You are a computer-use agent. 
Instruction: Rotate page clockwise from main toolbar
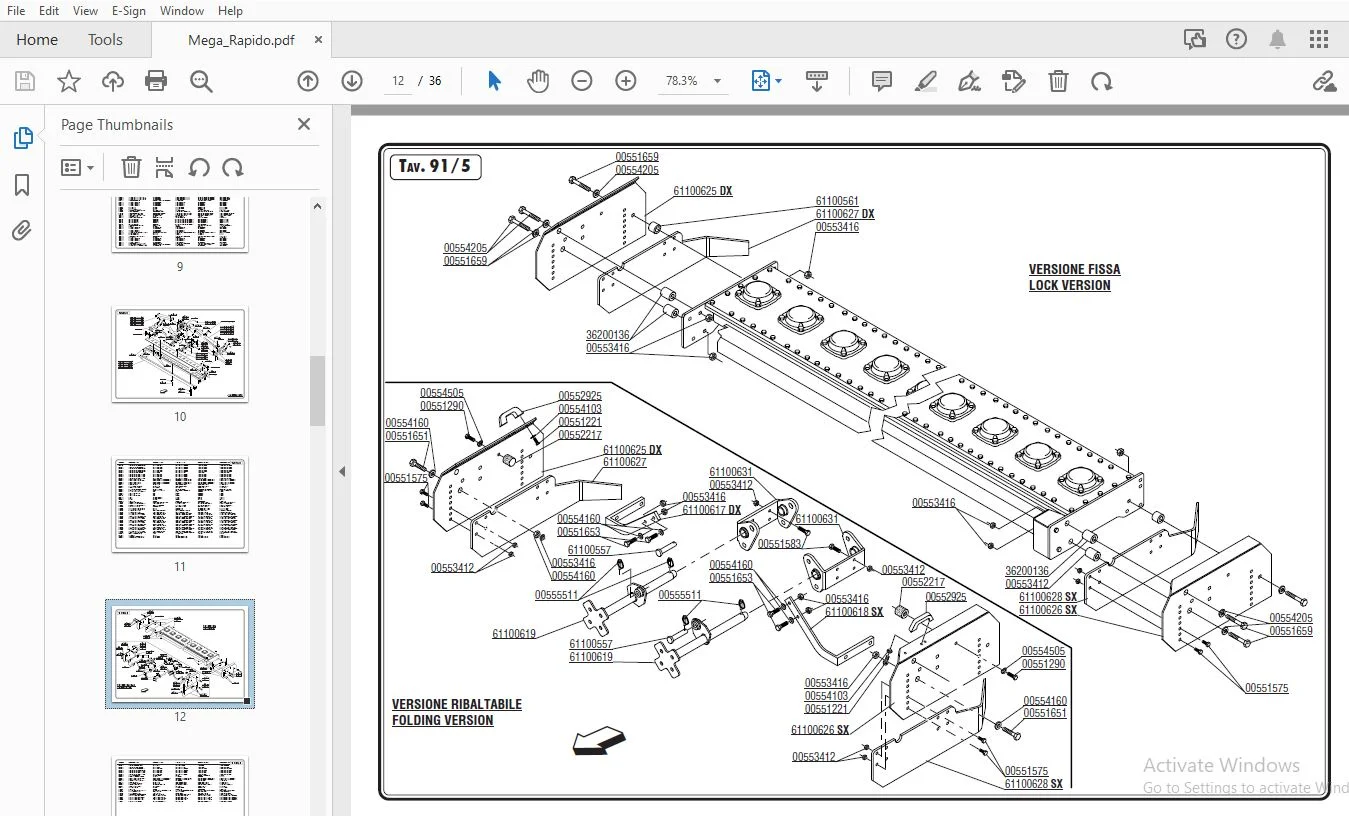1102,81
